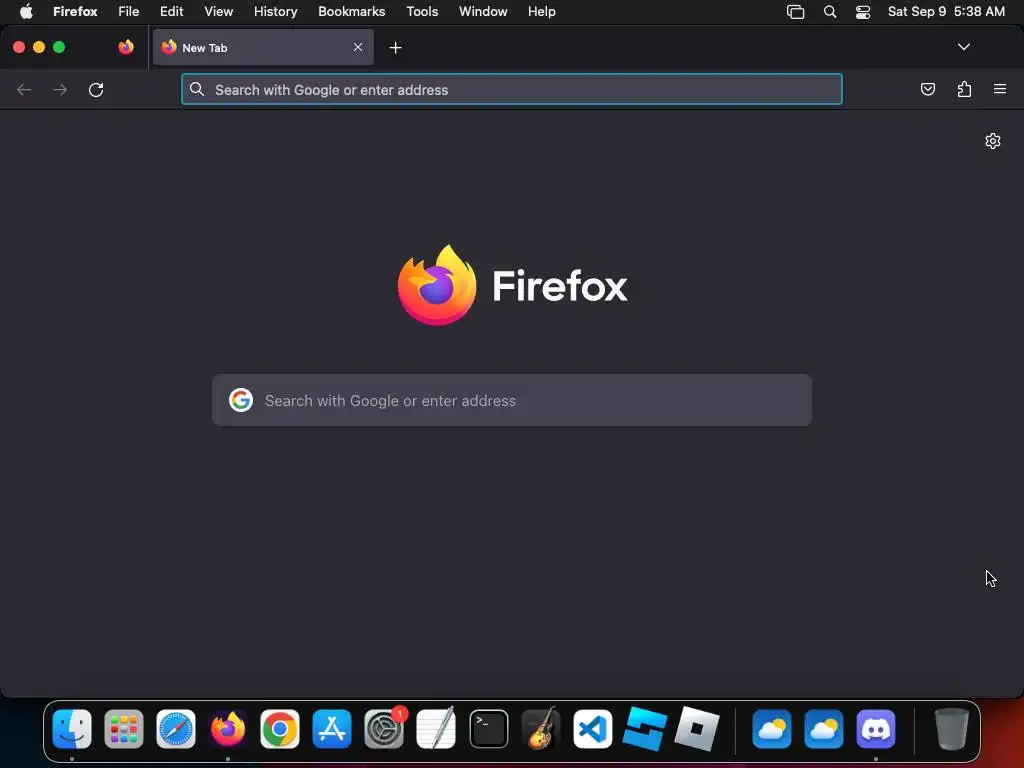This screenshot has height=768, width=1024.
Task: Open GarageBand from the Dock
Action: 541,729
